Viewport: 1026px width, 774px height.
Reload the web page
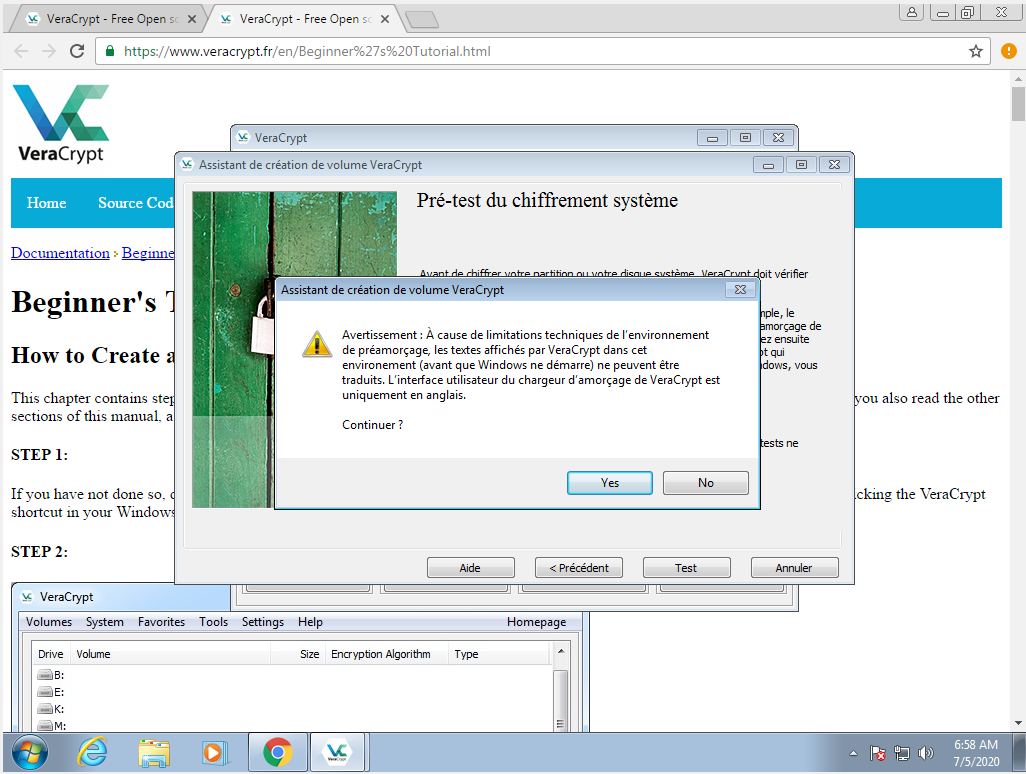point(77,51)
